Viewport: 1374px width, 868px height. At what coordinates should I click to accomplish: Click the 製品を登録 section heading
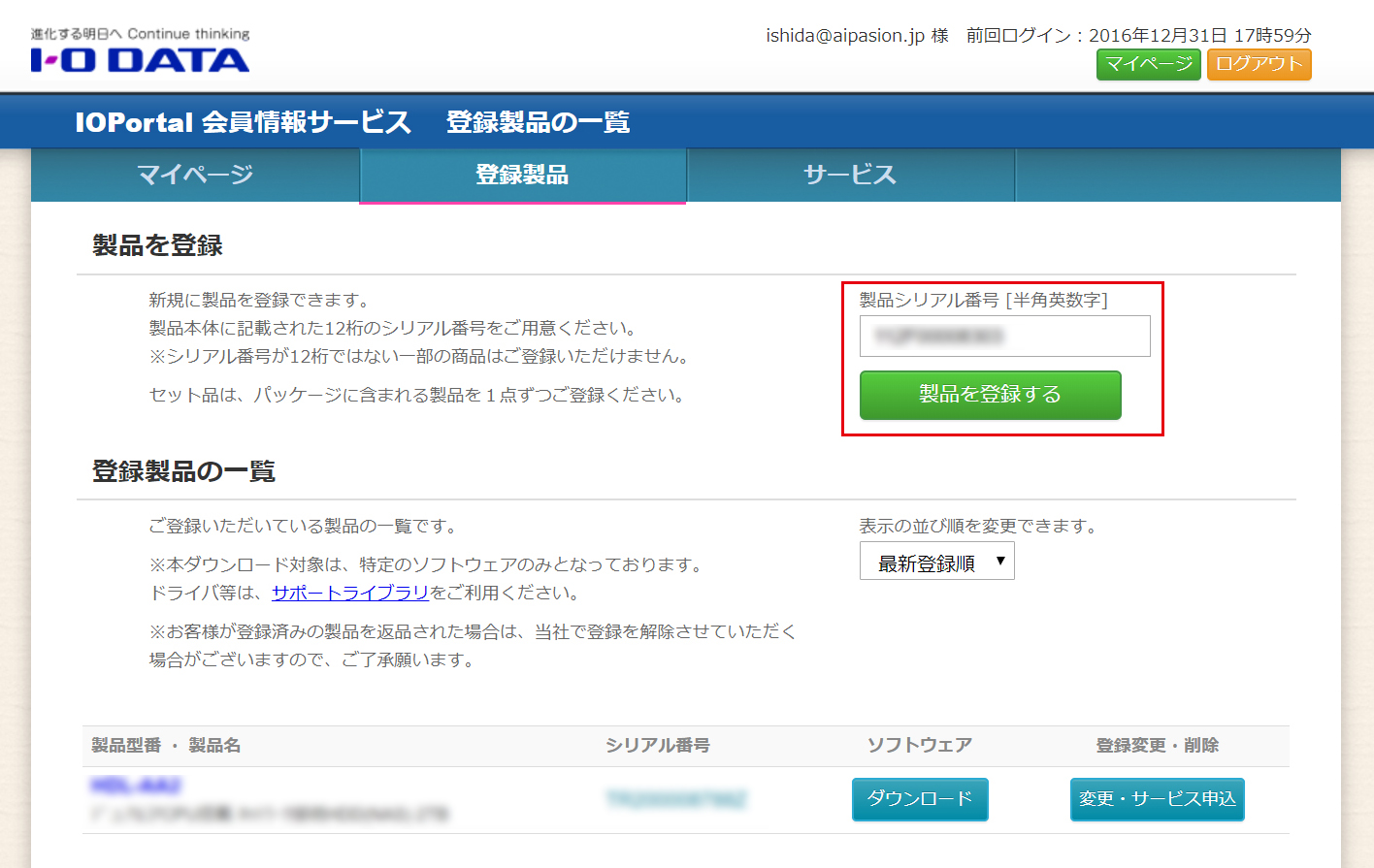pyautogui.click(x=157, y=245)
